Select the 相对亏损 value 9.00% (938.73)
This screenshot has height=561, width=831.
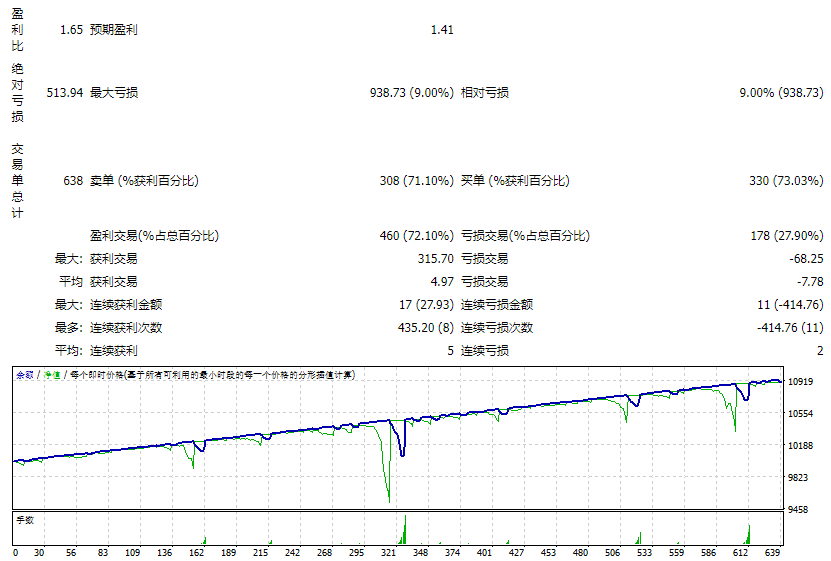780,93
